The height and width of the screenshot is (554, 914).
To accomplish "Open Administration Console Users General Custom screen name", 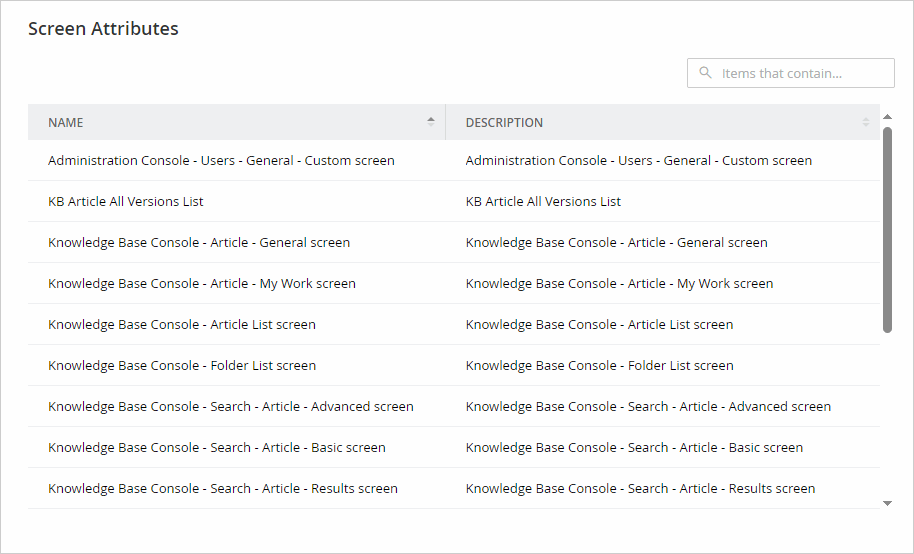I will tap(221, 160).
